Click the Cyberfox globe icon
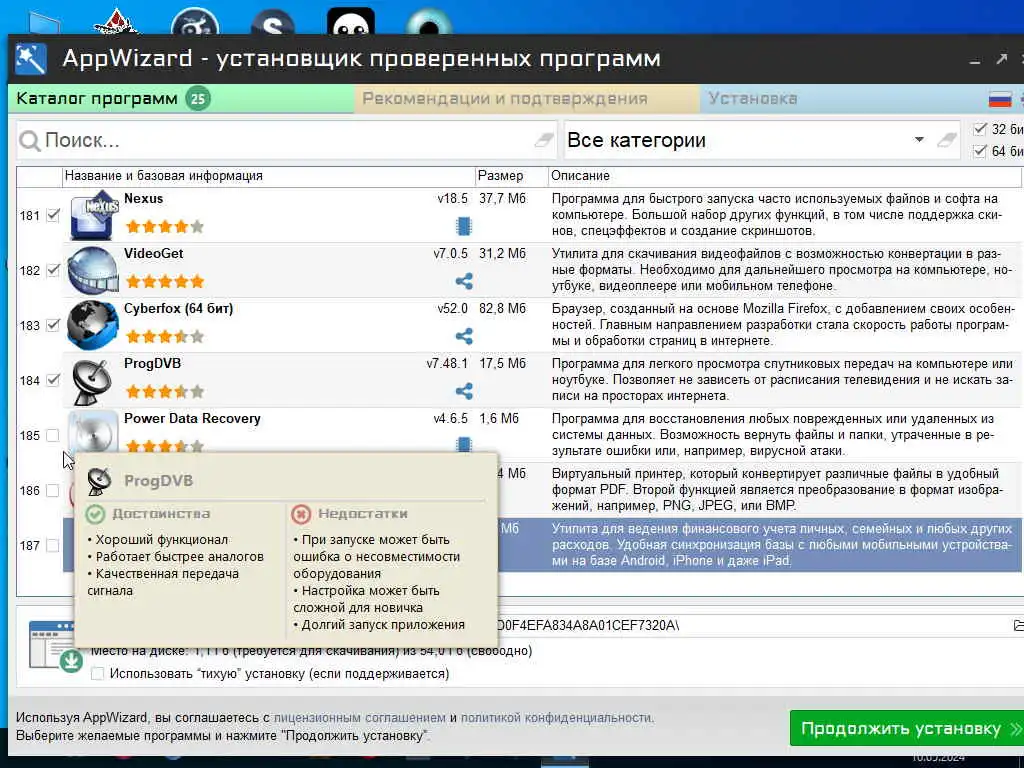Image resolution: width=1024 pixels, height=768 pixels. click(x=93, y=325)
